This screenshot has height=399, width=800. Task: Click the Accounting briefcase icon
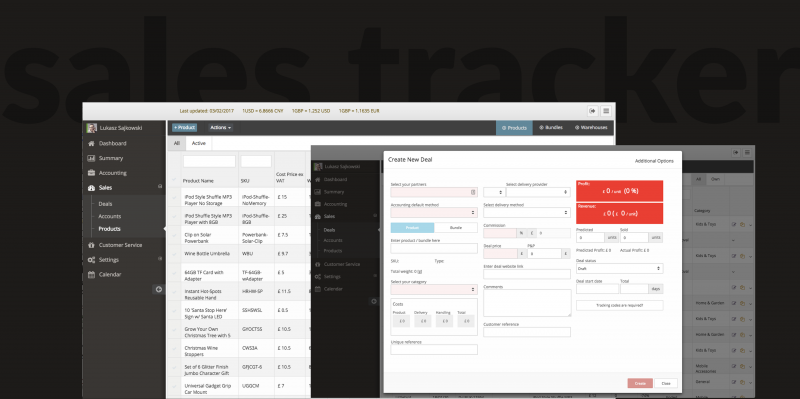tap(91, 173)
